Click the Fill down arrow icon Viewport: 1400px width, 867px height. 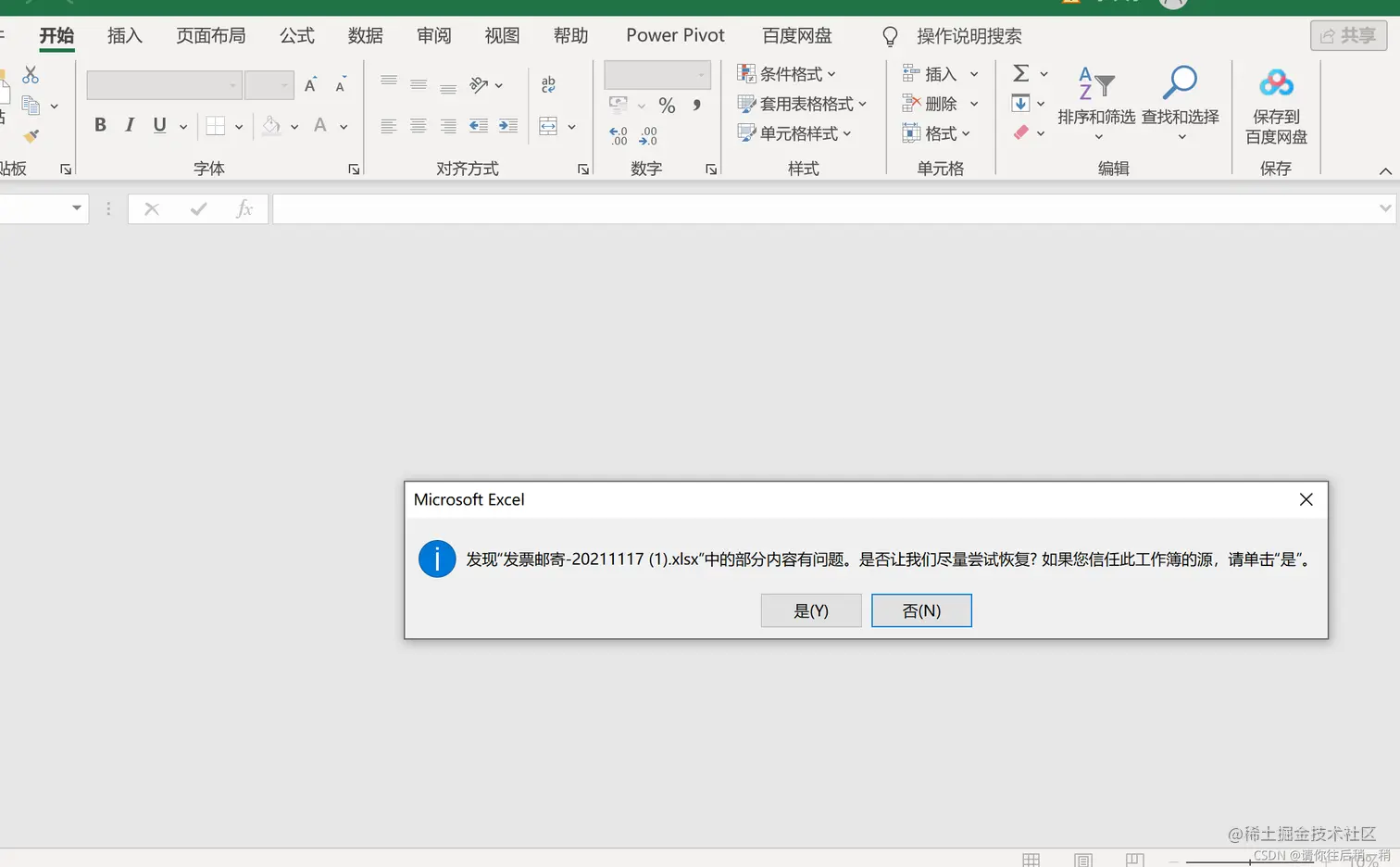pyautogui.click(x=1020, y=104)
